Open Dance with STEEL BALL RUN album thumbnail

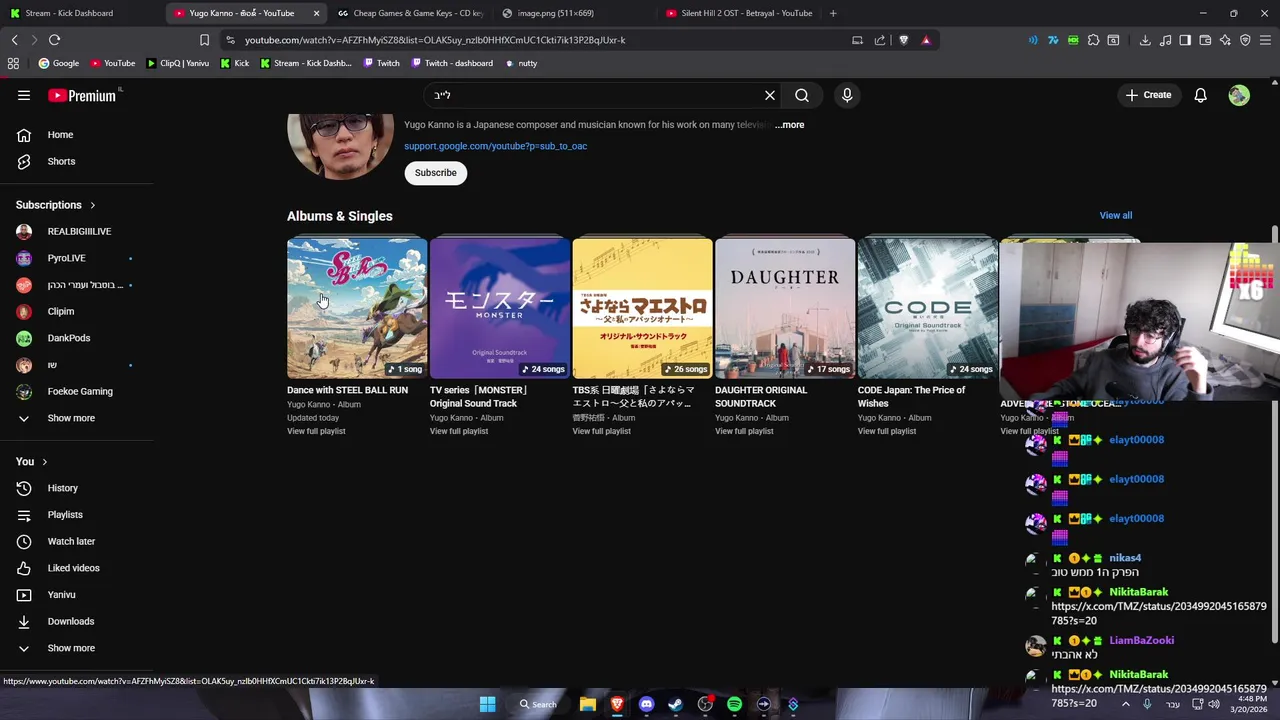point(357,308)
